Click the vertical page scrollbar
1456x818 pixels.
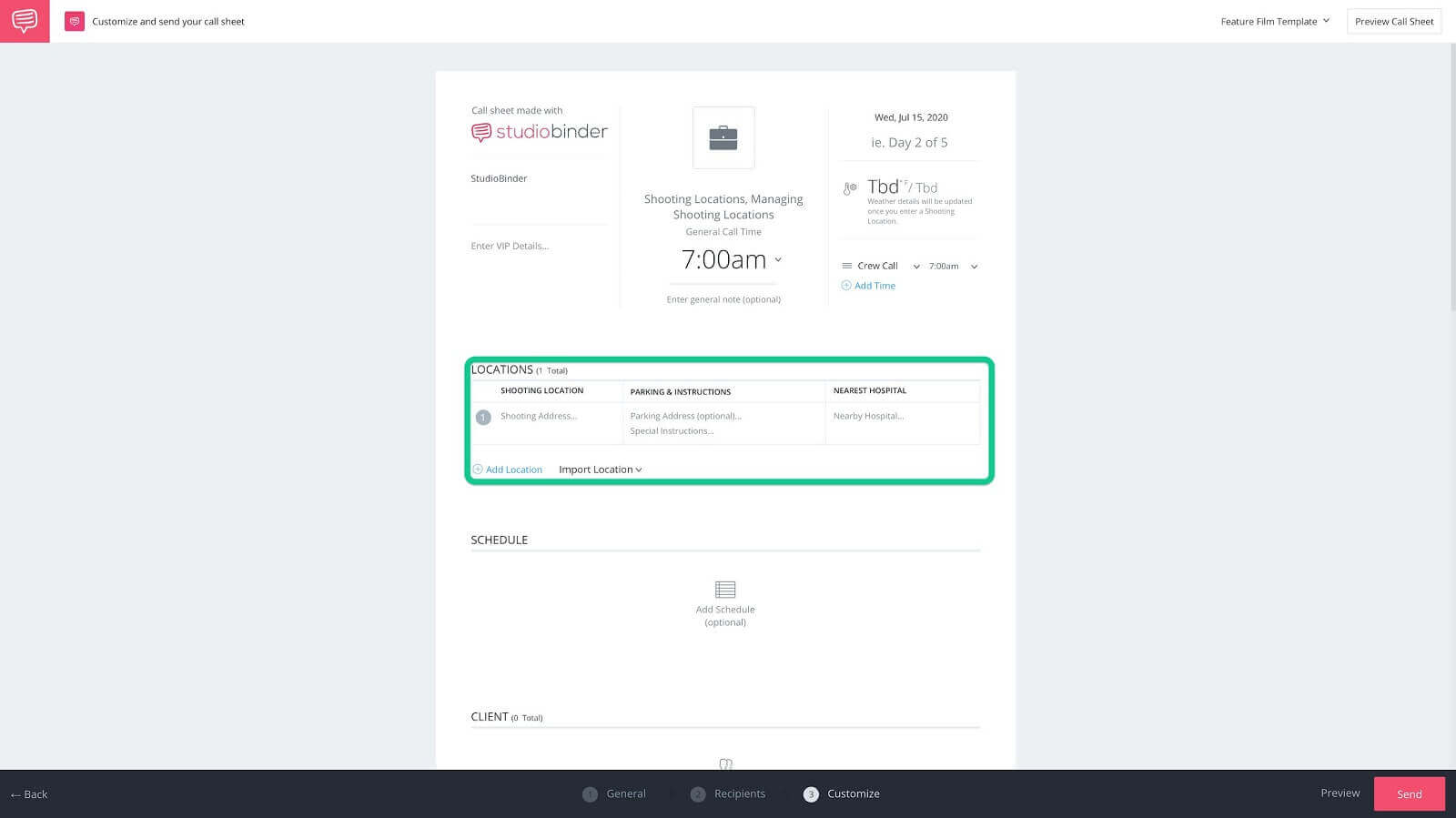point(1451,177)
